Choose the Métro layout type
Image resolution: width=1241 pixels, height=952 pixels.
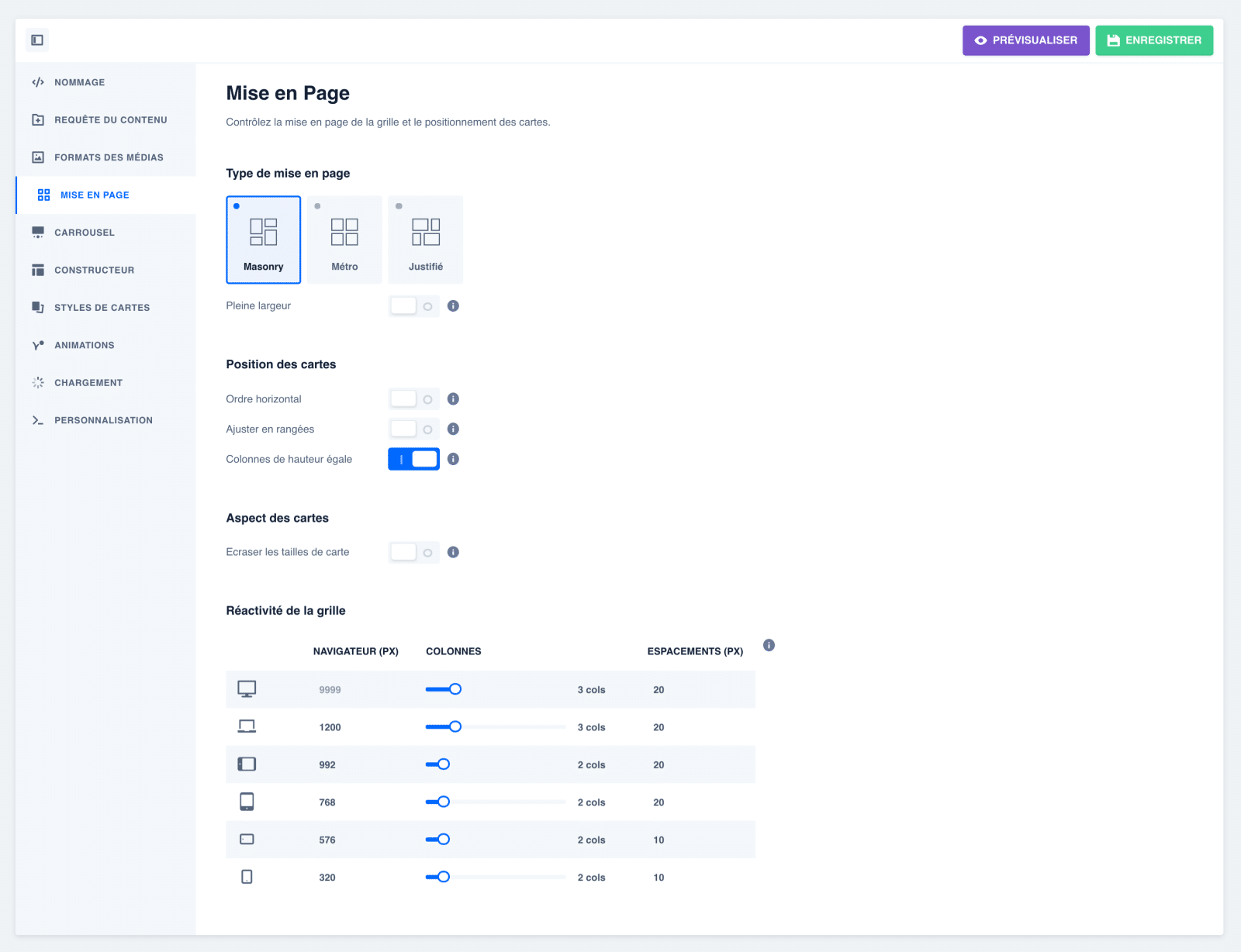[344, 240]
